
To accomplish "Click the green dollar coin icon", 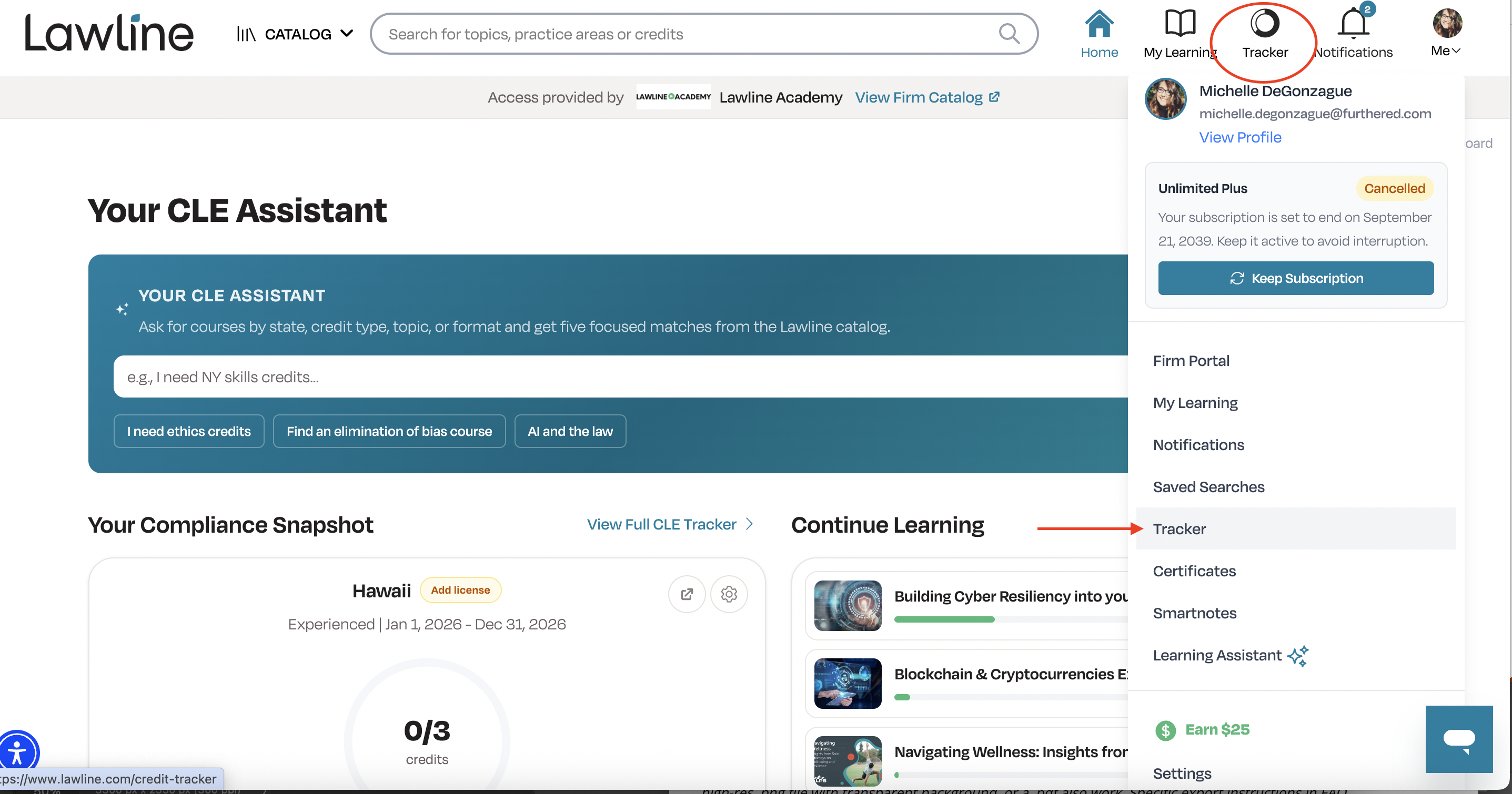I will tap(1165, 730).
